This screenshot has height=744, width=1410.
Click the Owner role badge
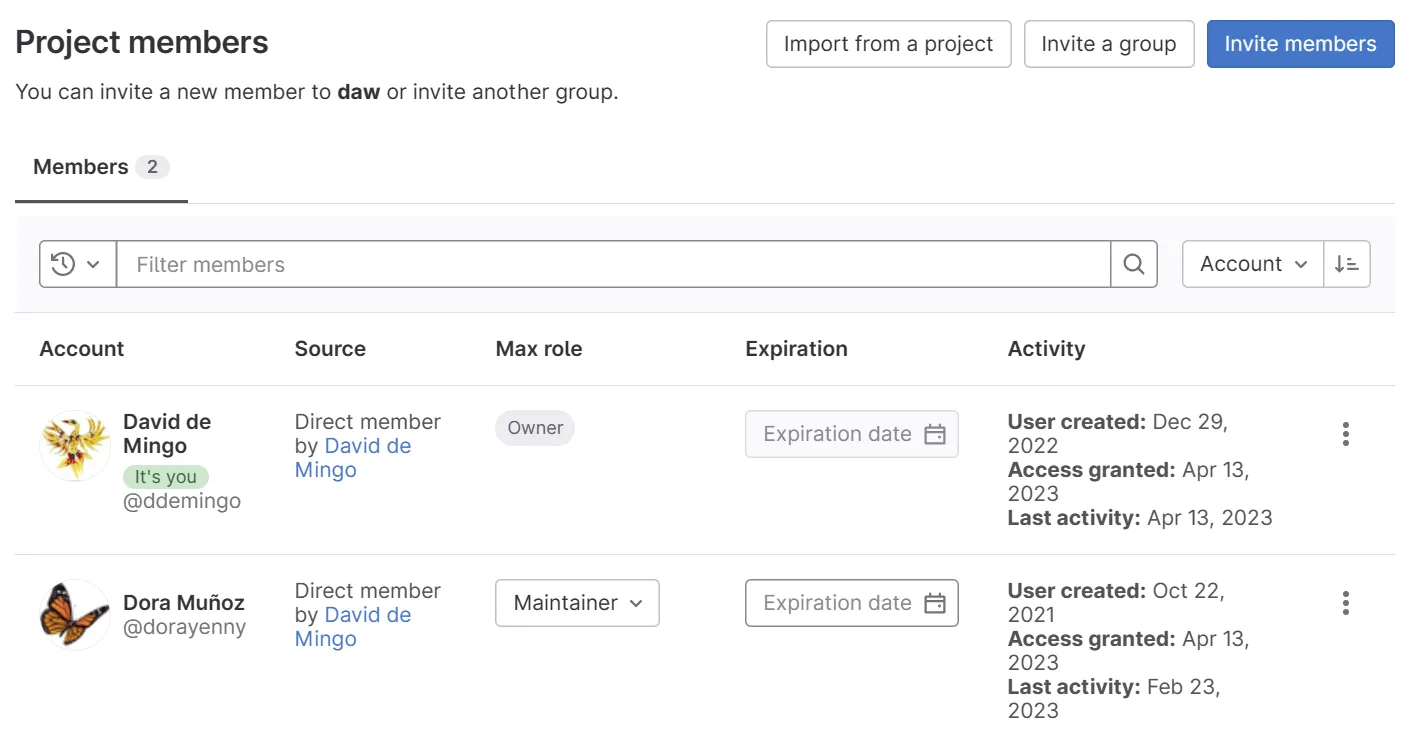pyautogui.click(x=535, y=428)
